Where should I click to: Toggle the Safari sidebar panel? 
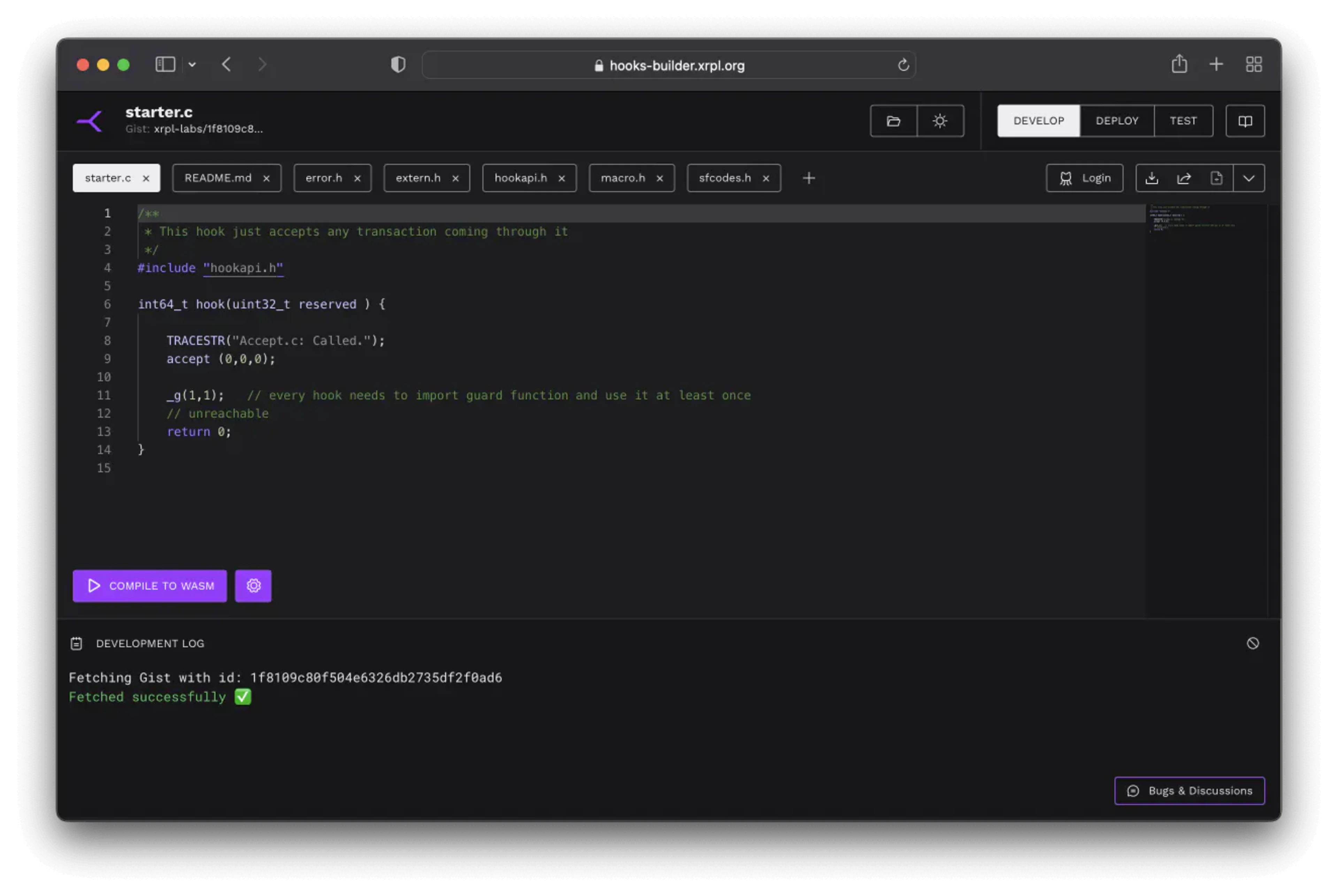165,64
